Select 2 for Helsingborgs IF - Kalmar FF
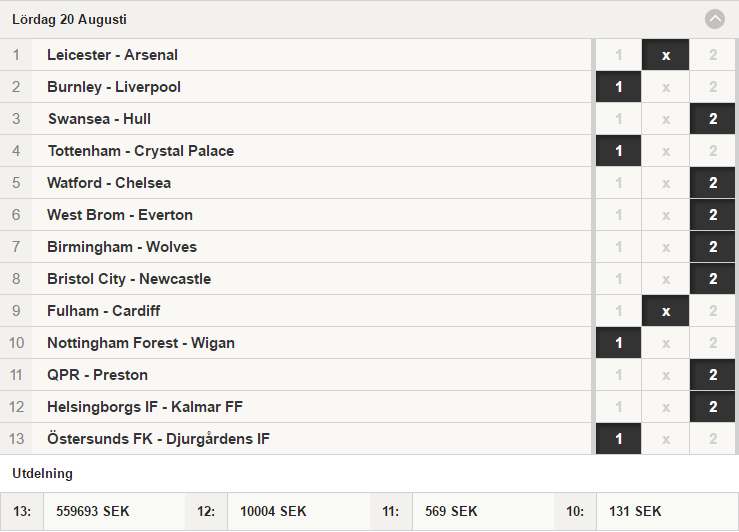Screen dimensions: 739x532 pos(713,407)
